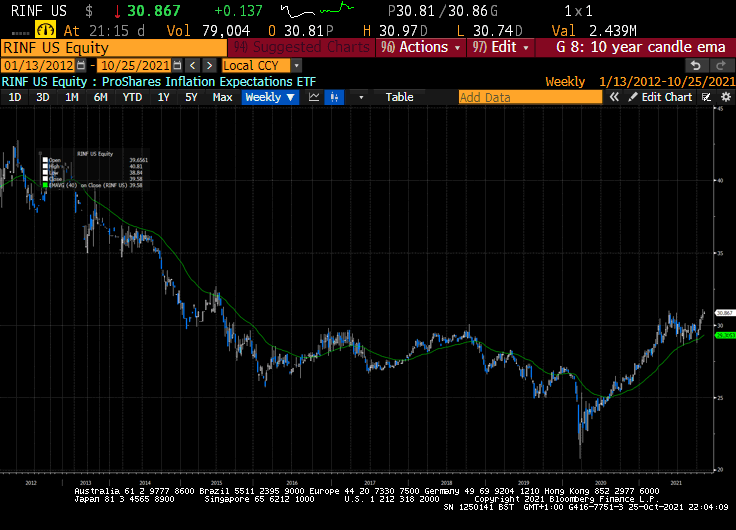
Task: Toggle the High checkbox in legend
Action: coord(46,166)
